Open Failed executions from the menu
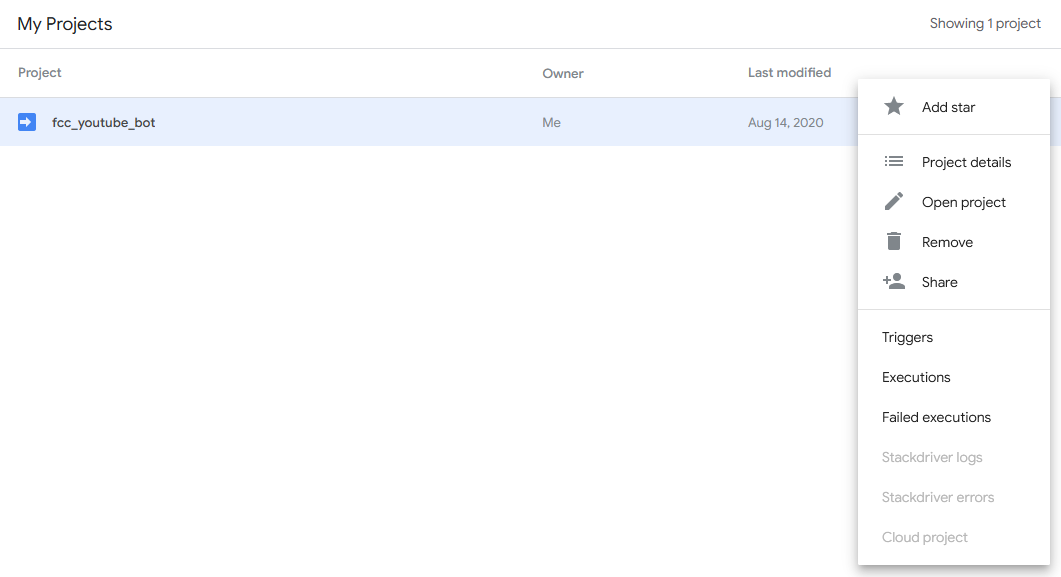The width and height of the screenshot is (1061, 577). (x=954, y=417)
